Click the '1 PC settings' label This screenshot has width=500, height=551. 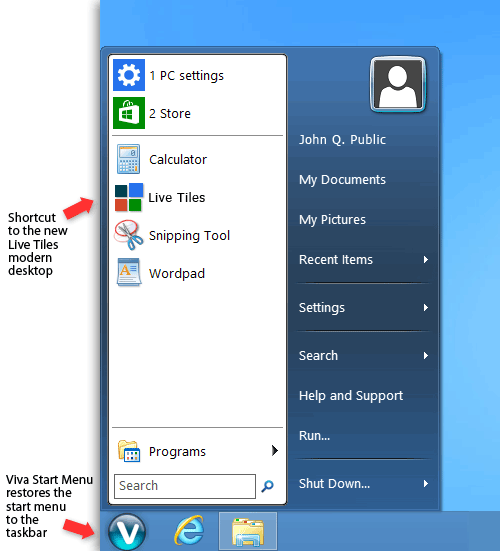pyautogui.click(x=187, y=76)
